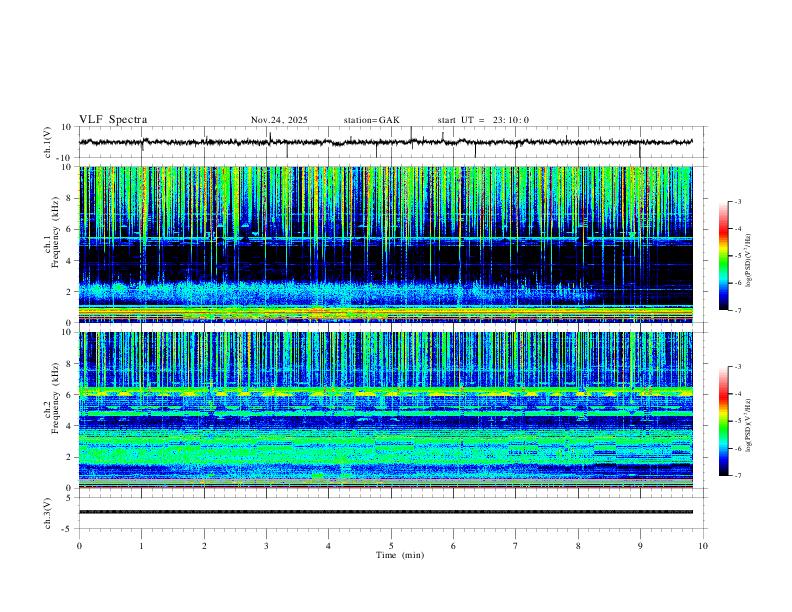Image resolution: width=792 pixels, height=612 pixels.
Task: Click the "-7" tick on ch.1 color bar
Action: tap(737, 310)
